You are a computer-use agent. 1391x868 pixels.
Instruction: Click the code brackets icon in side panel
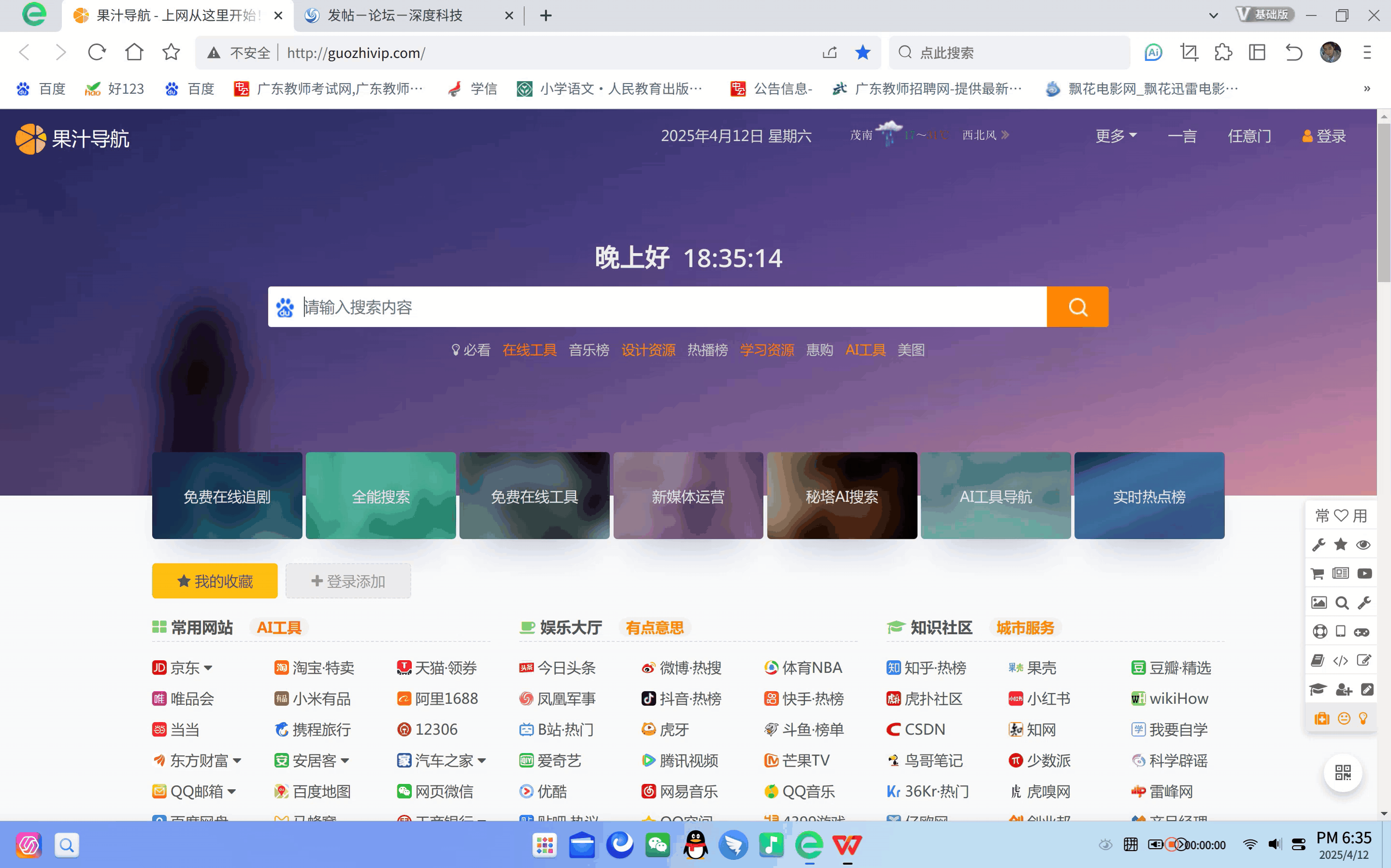[1340, 661]
